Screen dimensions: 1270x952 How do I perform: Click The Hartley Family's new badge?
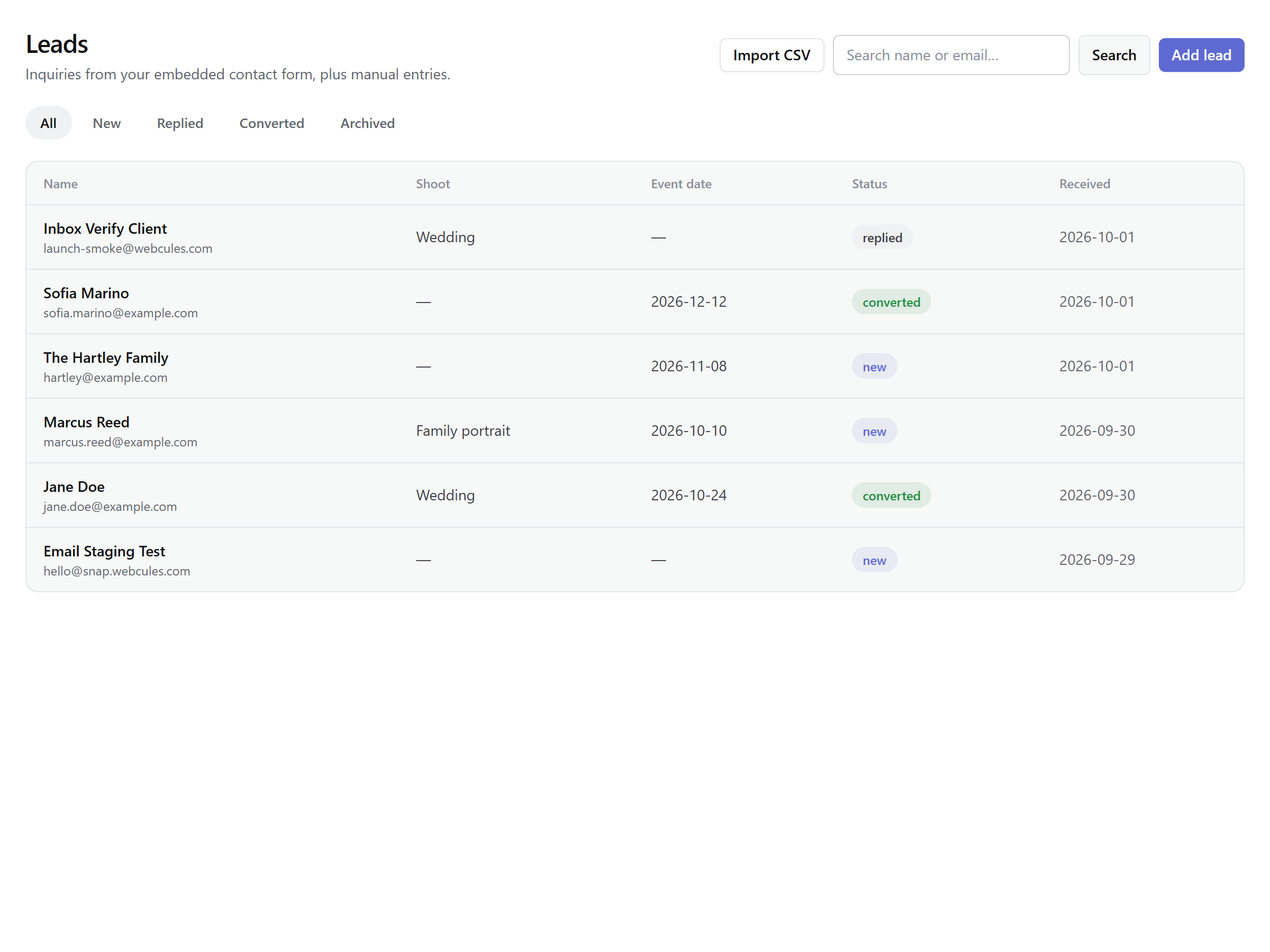coord(874,367)
